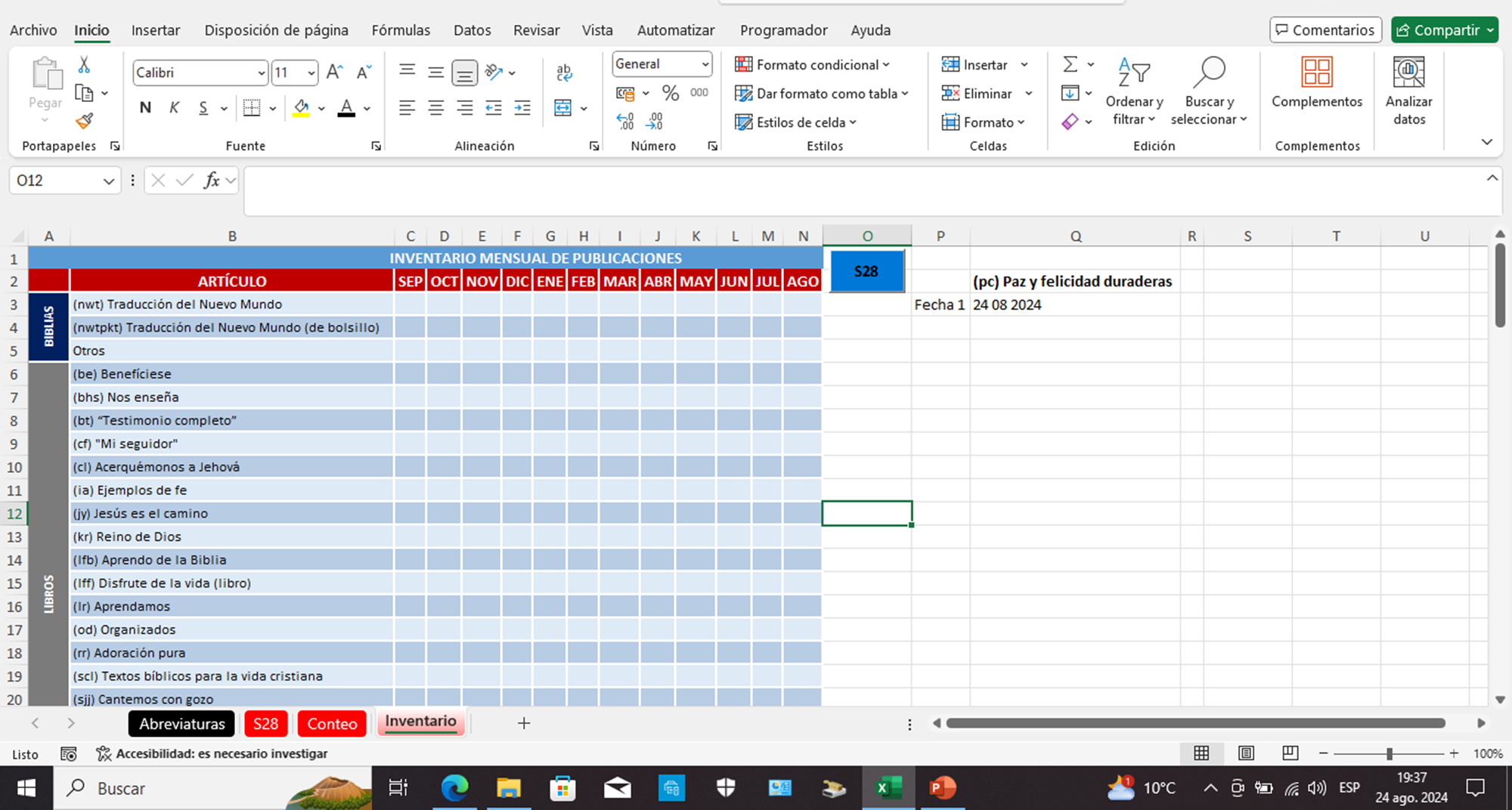Apply thousands separator style

pos(699,93)
